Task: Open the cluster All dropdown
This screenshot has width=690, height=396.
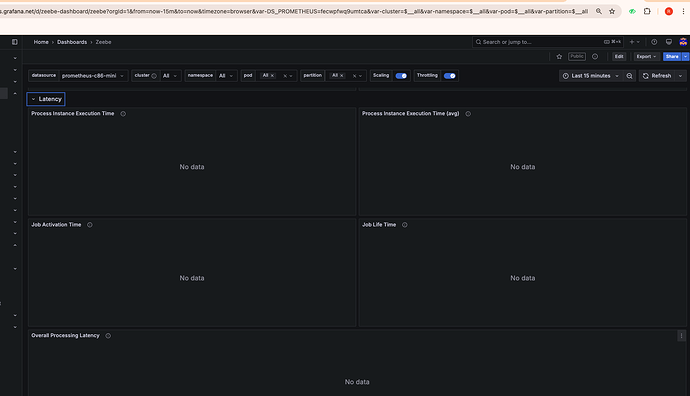Action: [170, 76]
